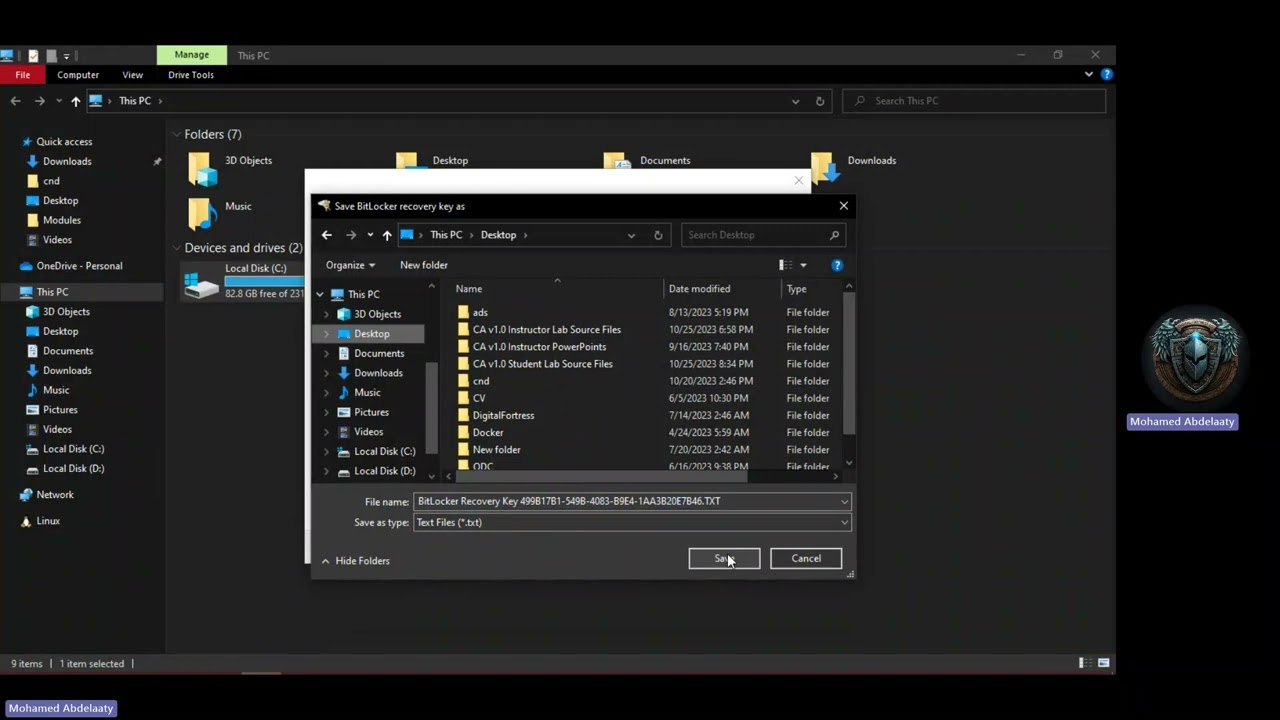Go back in save dialog navigation

(x=327, y=235)
